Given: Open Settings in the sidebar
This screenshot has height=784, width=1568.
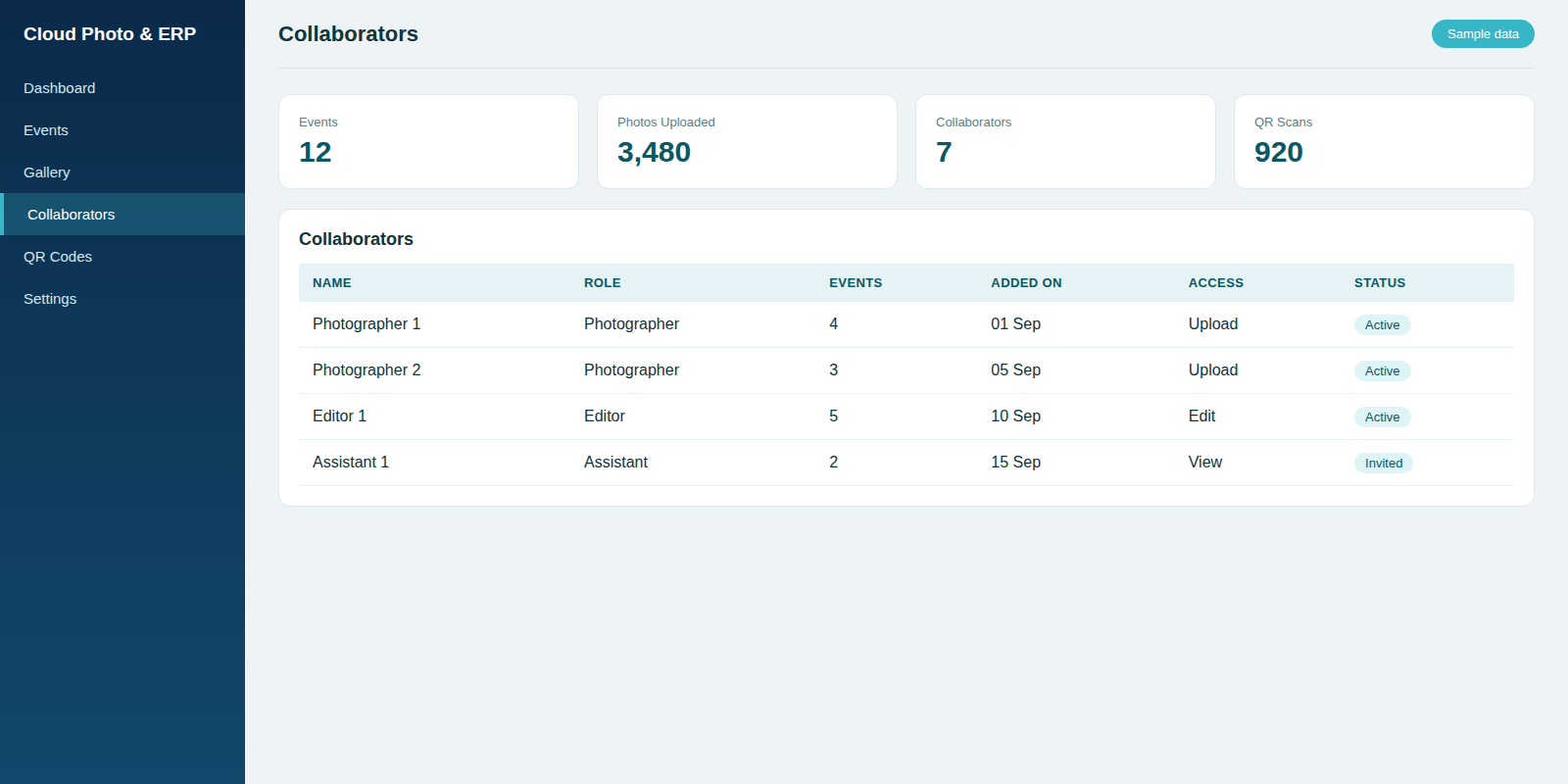Looking at the screenshot, I should [122, 299].
